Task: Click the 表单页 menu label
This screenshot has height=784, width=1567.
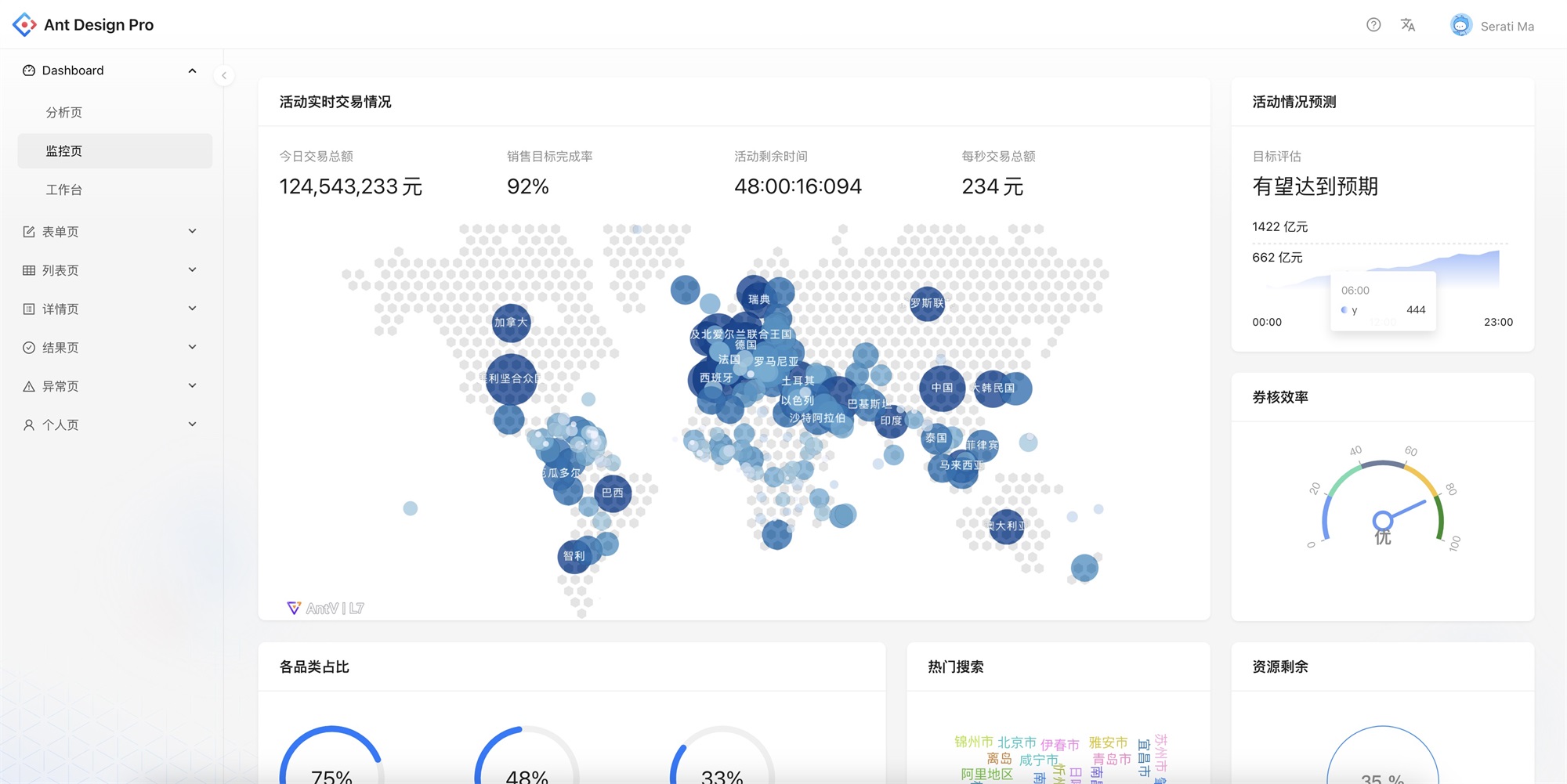Action: pos(60,232)
